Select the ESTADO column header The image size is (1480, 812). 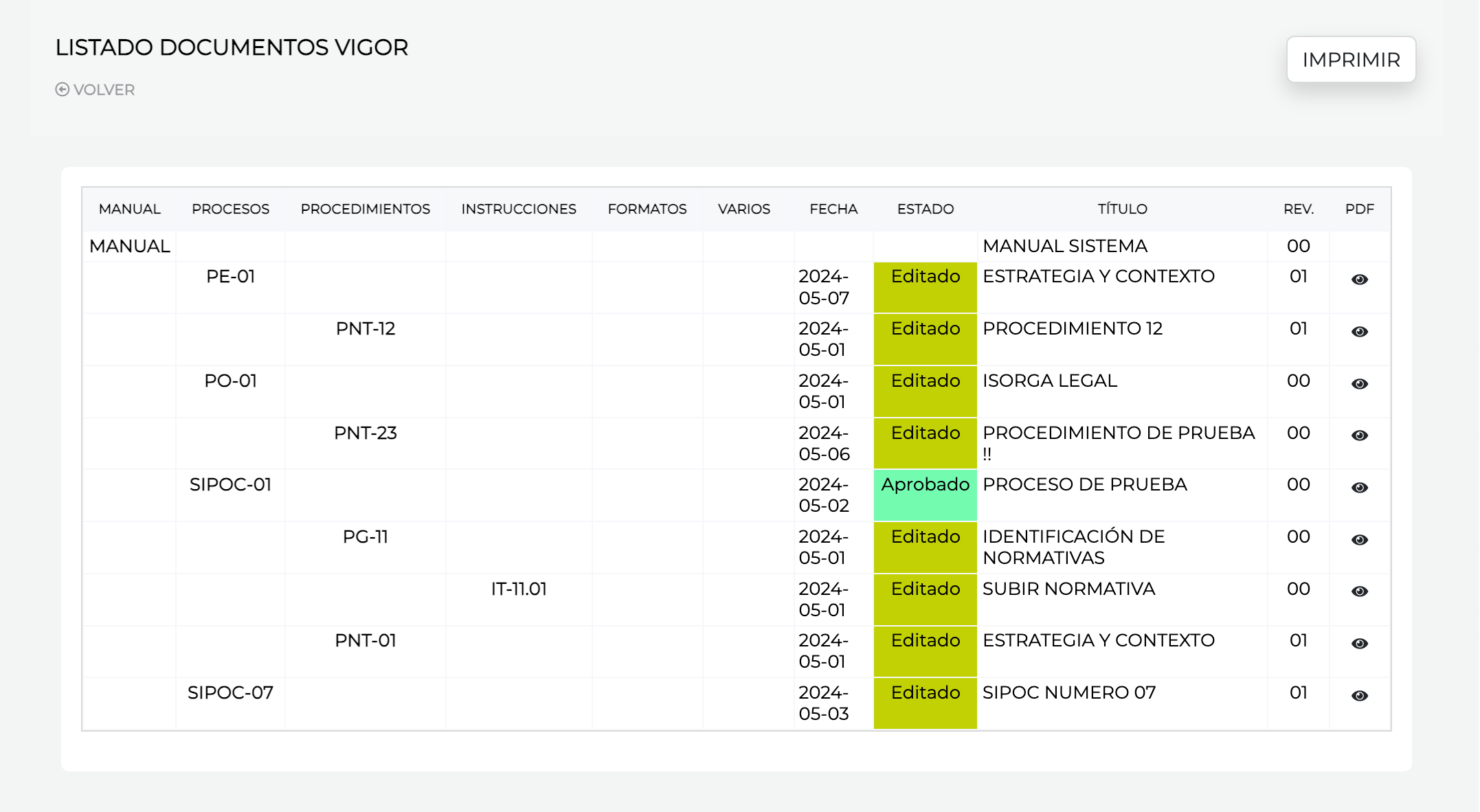click(x=926, y=209)
